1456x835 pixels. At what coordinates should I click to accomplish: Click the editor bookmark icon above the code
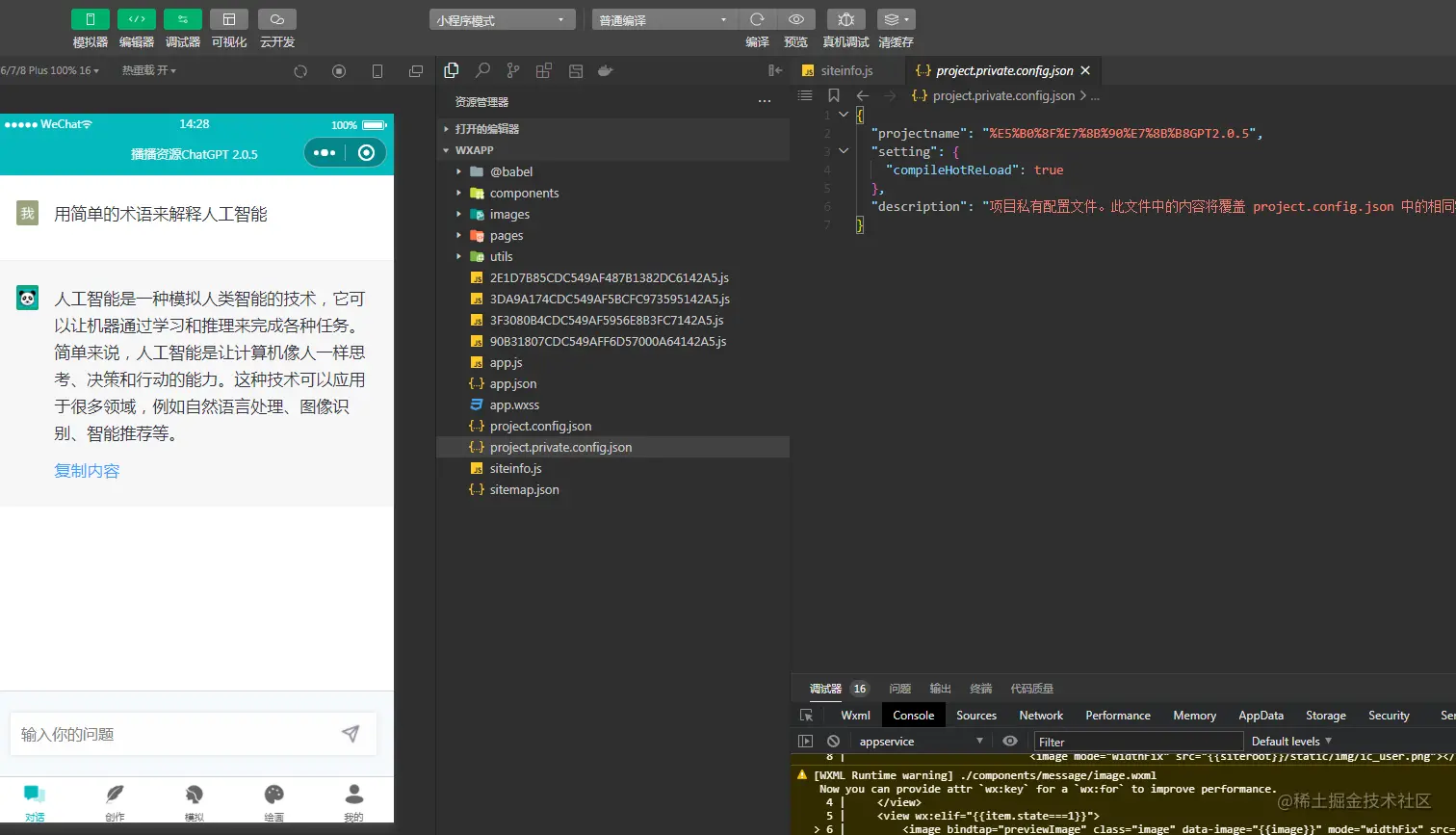[834, 95]
